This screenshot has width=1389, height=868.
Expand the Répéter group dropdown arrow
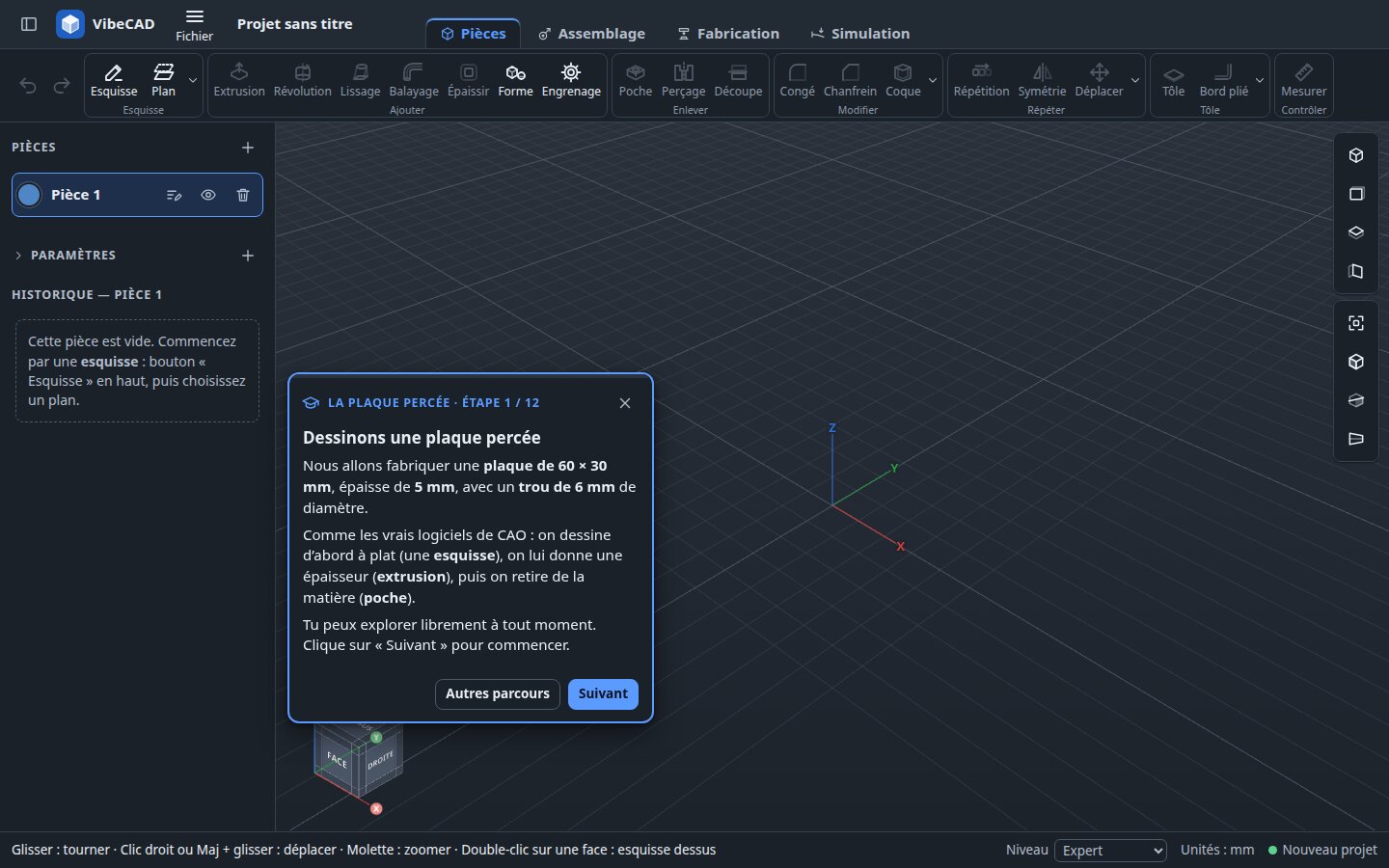pyautogui.click(x=1135, y=80)
